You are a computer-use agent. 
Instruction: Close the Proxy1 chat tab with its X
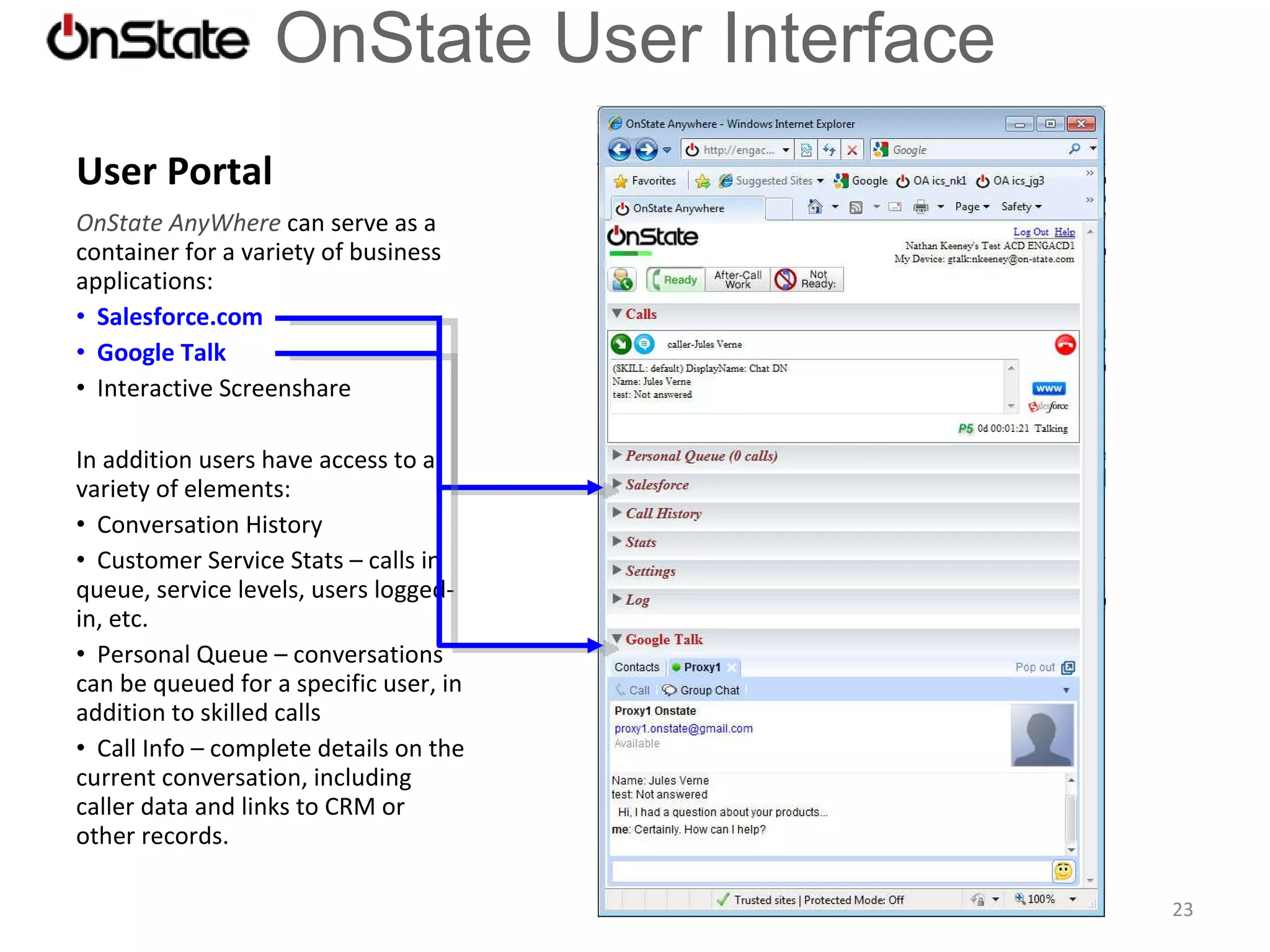click(732, 668)
